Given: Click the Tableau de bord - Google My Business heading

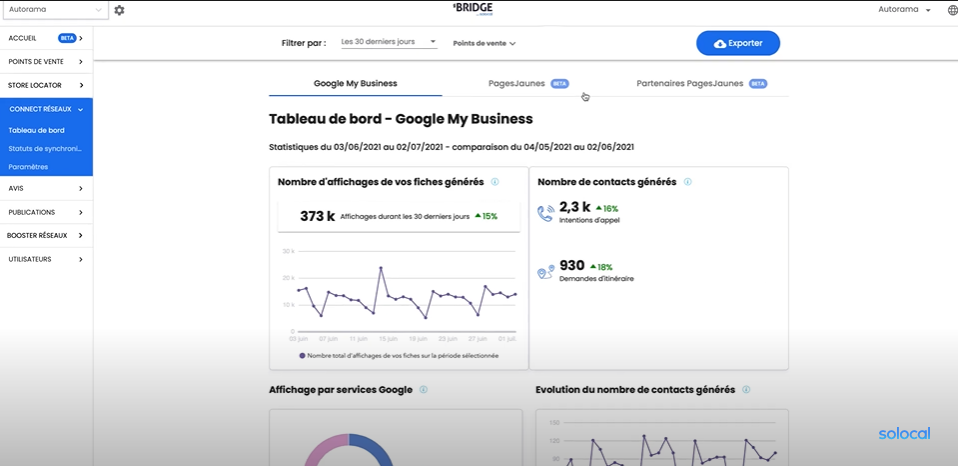Looking at the screenshot, I should pos(401,119).
